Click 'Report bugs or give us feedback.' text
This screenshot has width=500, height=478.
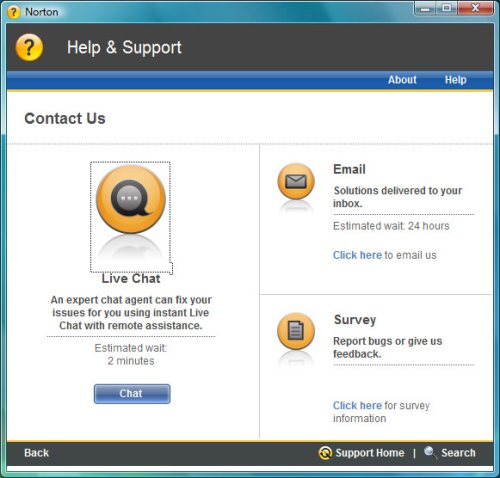[x=387, y=347]
